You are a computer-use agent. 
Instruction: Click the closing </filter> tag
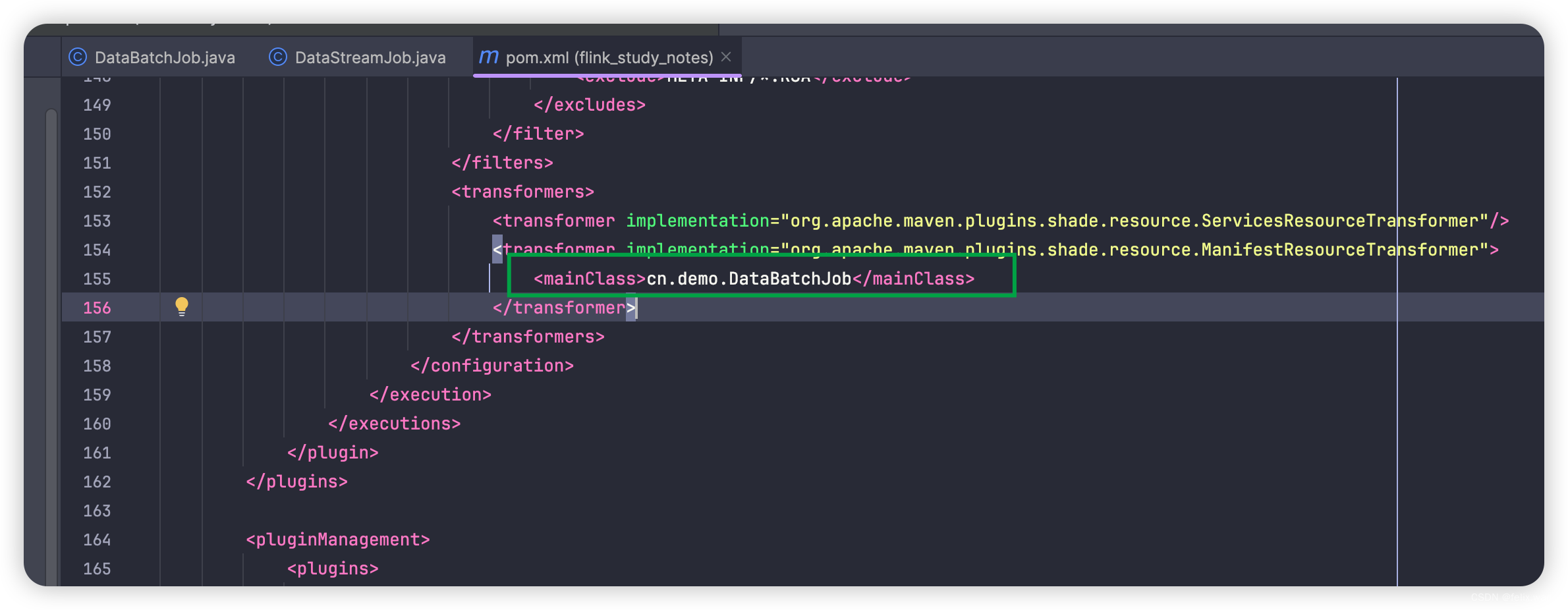tap(538, 134)
